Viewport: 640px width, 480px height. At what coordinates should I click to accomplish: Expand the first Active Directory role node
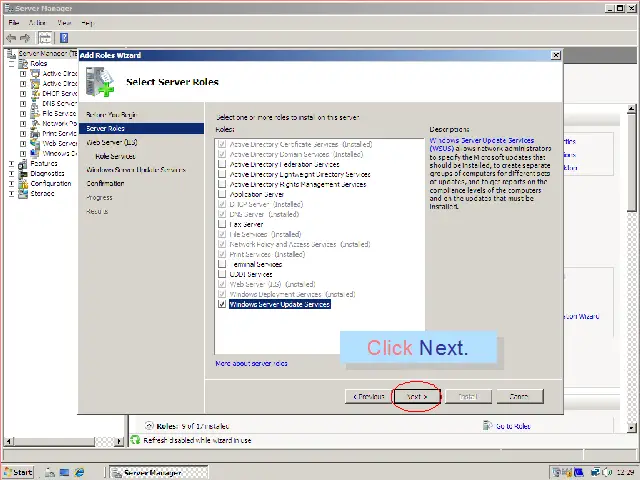[23, 74]
